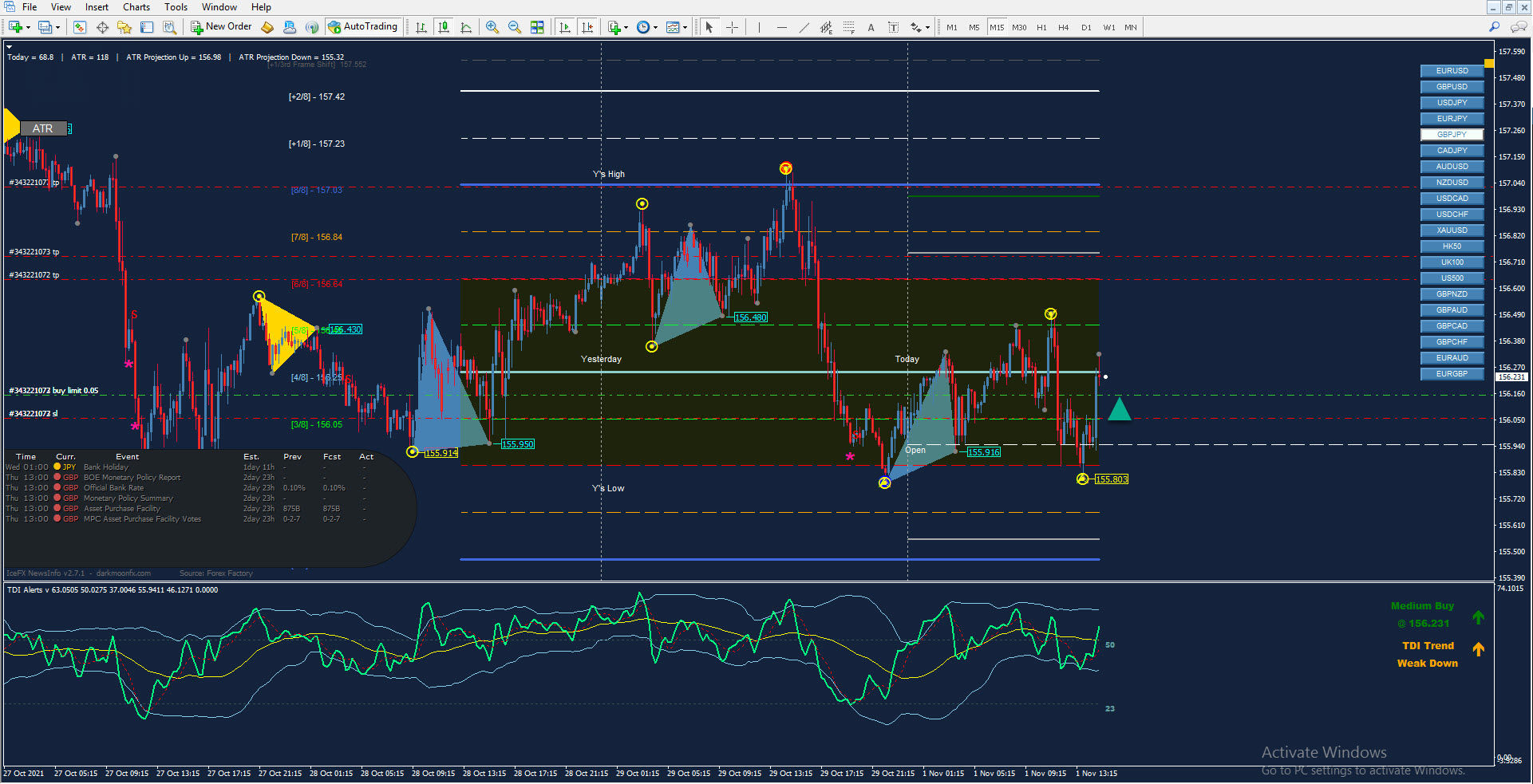This screenshot has width=1533, height=784.
Task: Show the Terminal panel icon
Action: pos(147,27)
